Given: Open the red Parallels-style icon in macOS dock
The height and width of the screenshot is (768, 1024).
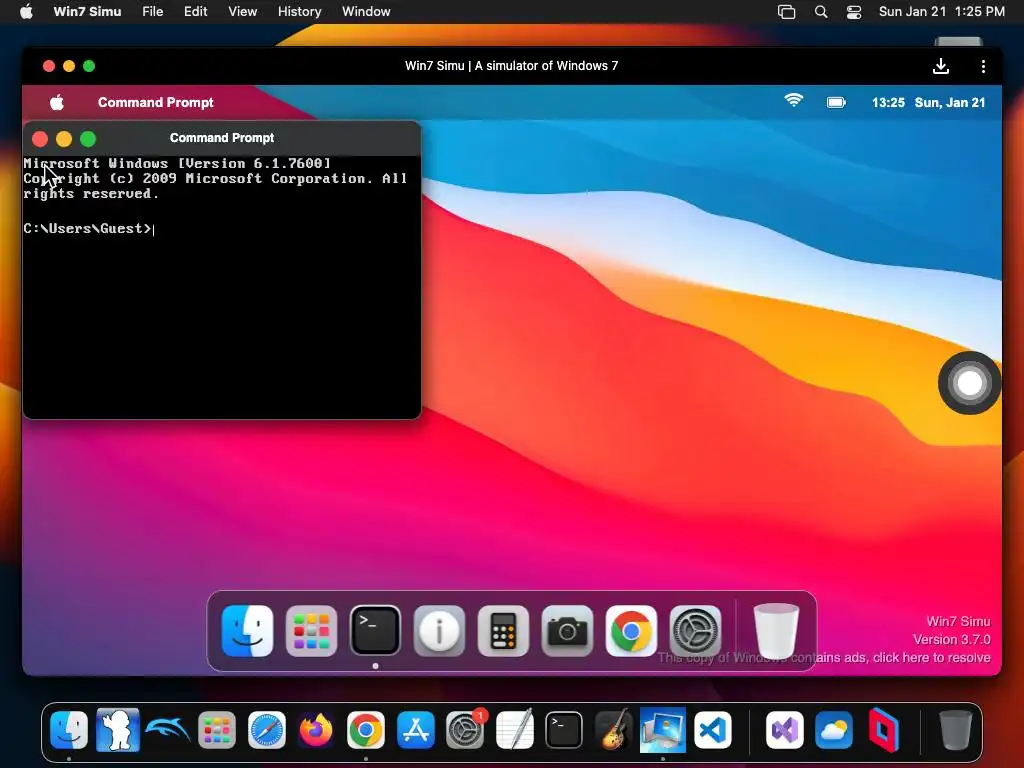Looking at the screenshot, I should point(883,729).
